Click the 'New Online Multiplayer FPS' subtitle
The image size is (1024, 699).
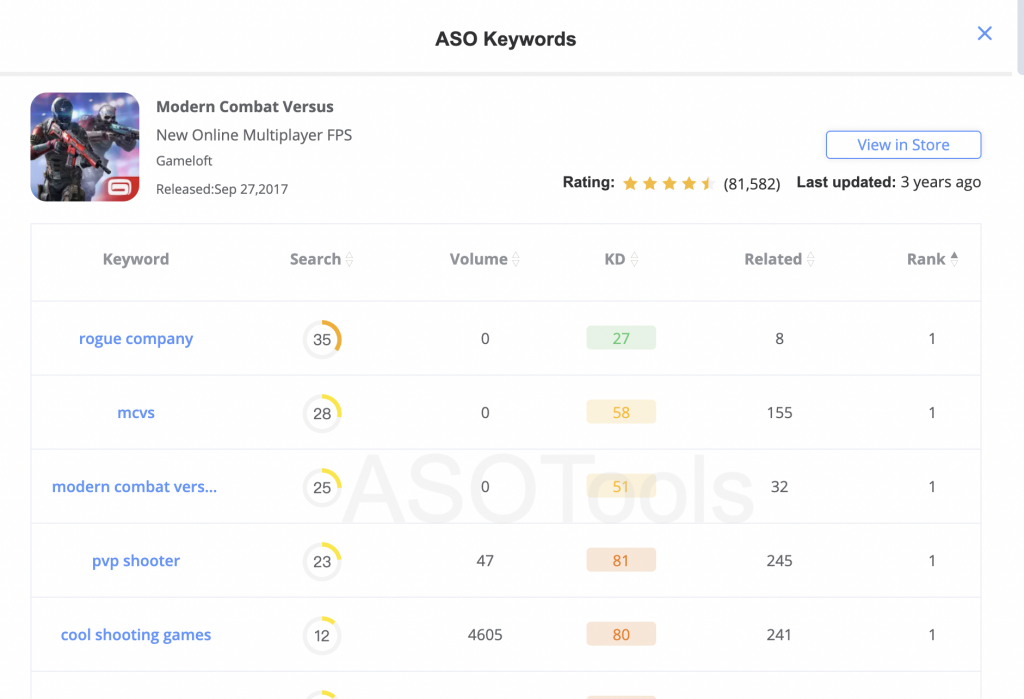click(x=254, y=135)
